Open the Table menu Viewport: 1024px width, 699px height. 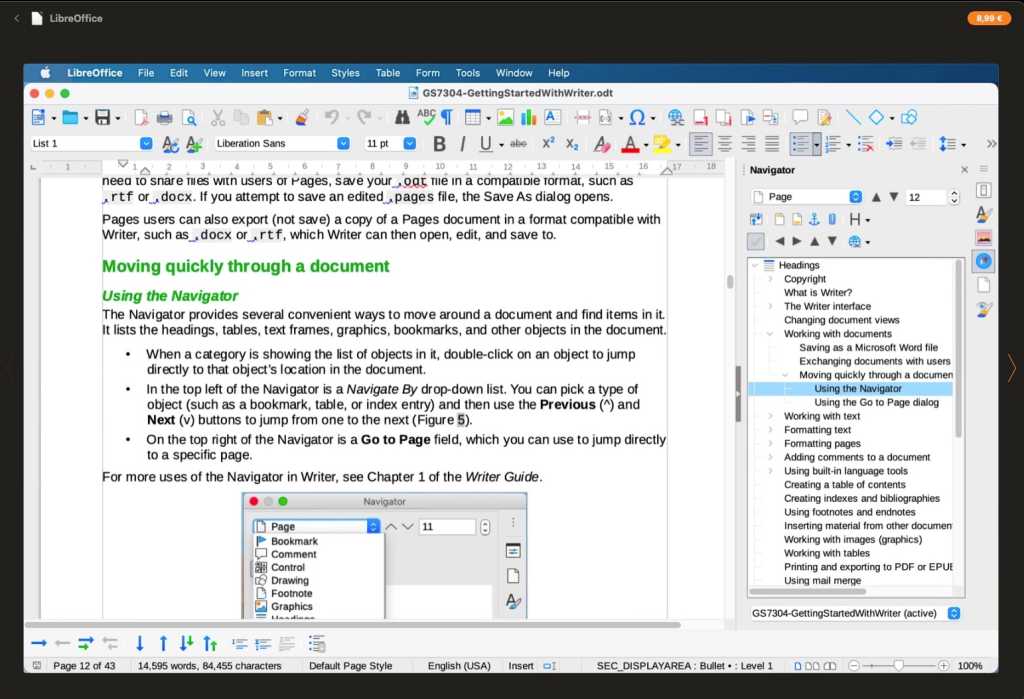point(387,73)
